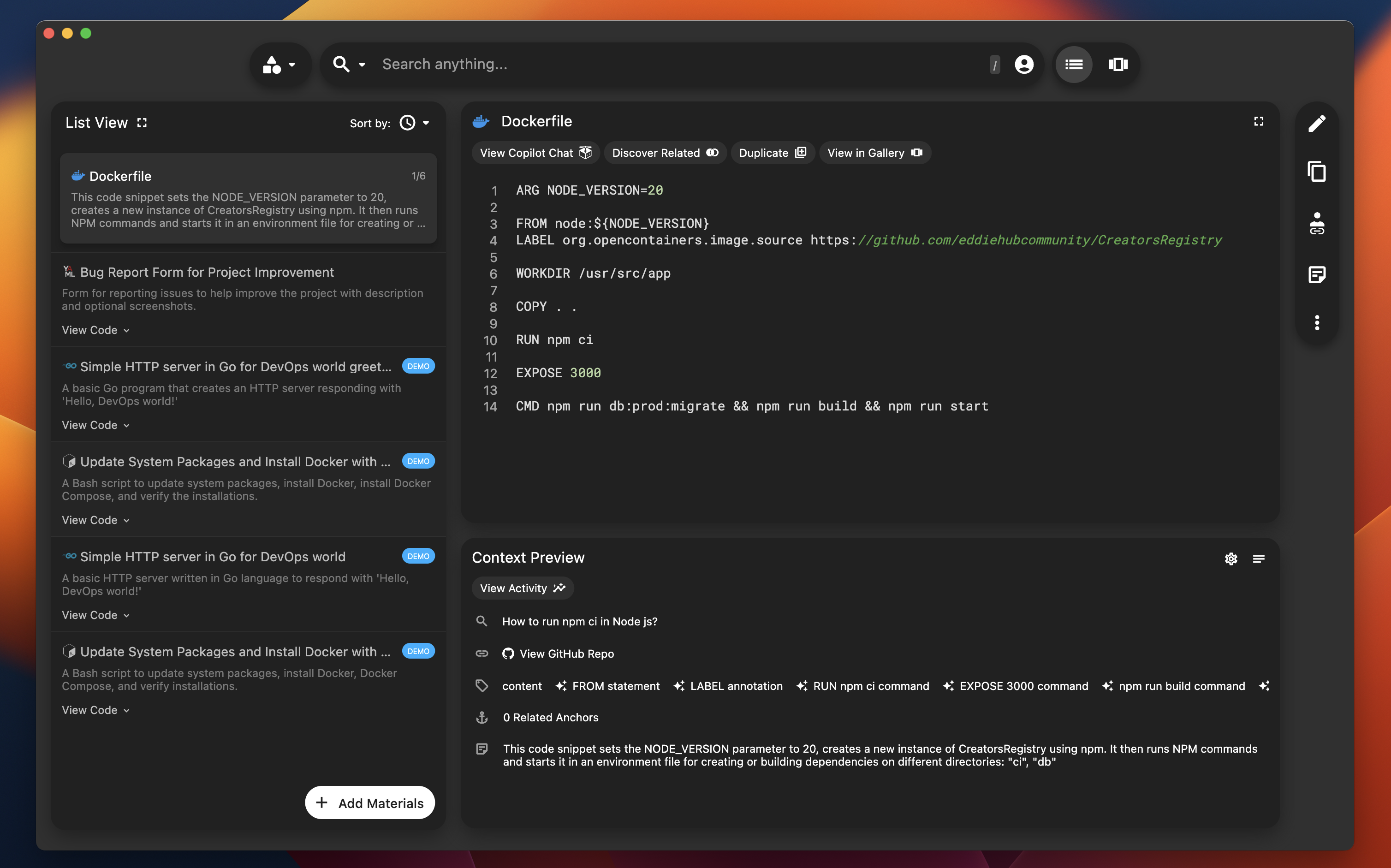This screenshot has height=868, width=1391.
Task: Click inside the Search anything field
Action: tap(631, 64)
